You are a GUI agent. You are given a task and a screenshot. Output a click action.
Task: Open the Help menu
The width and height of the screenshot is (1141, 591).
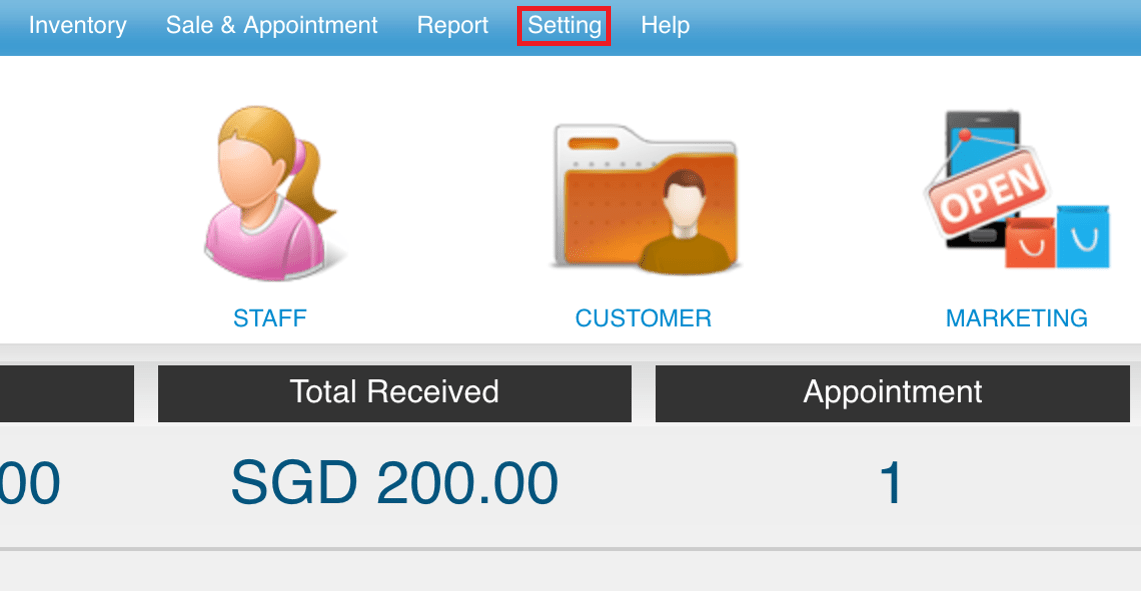coord(665,25)
